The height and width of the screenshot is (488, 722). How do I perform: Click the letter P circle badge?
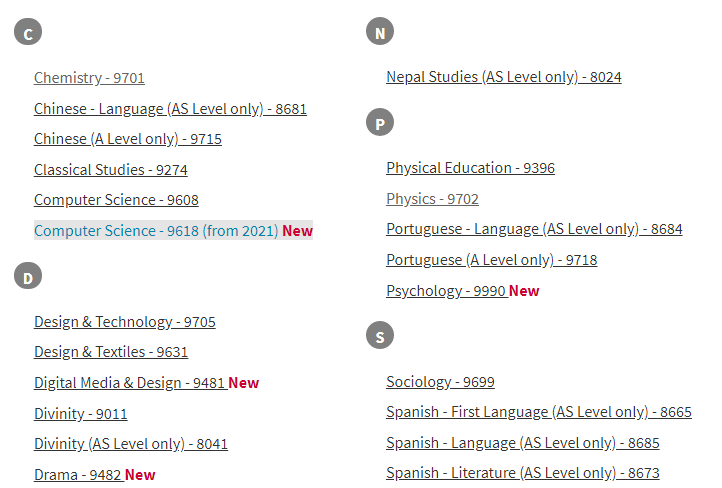(380, 123)
